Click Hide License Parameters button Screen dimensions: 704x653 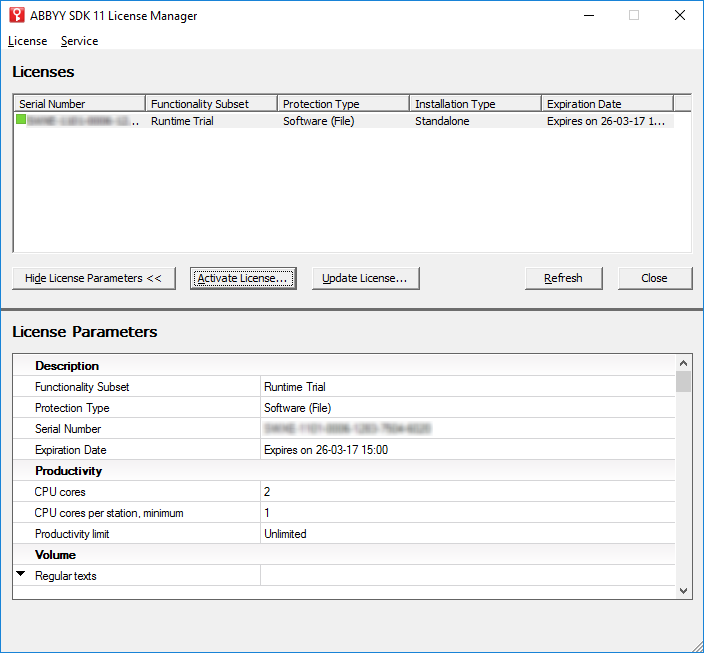(93, 278)
